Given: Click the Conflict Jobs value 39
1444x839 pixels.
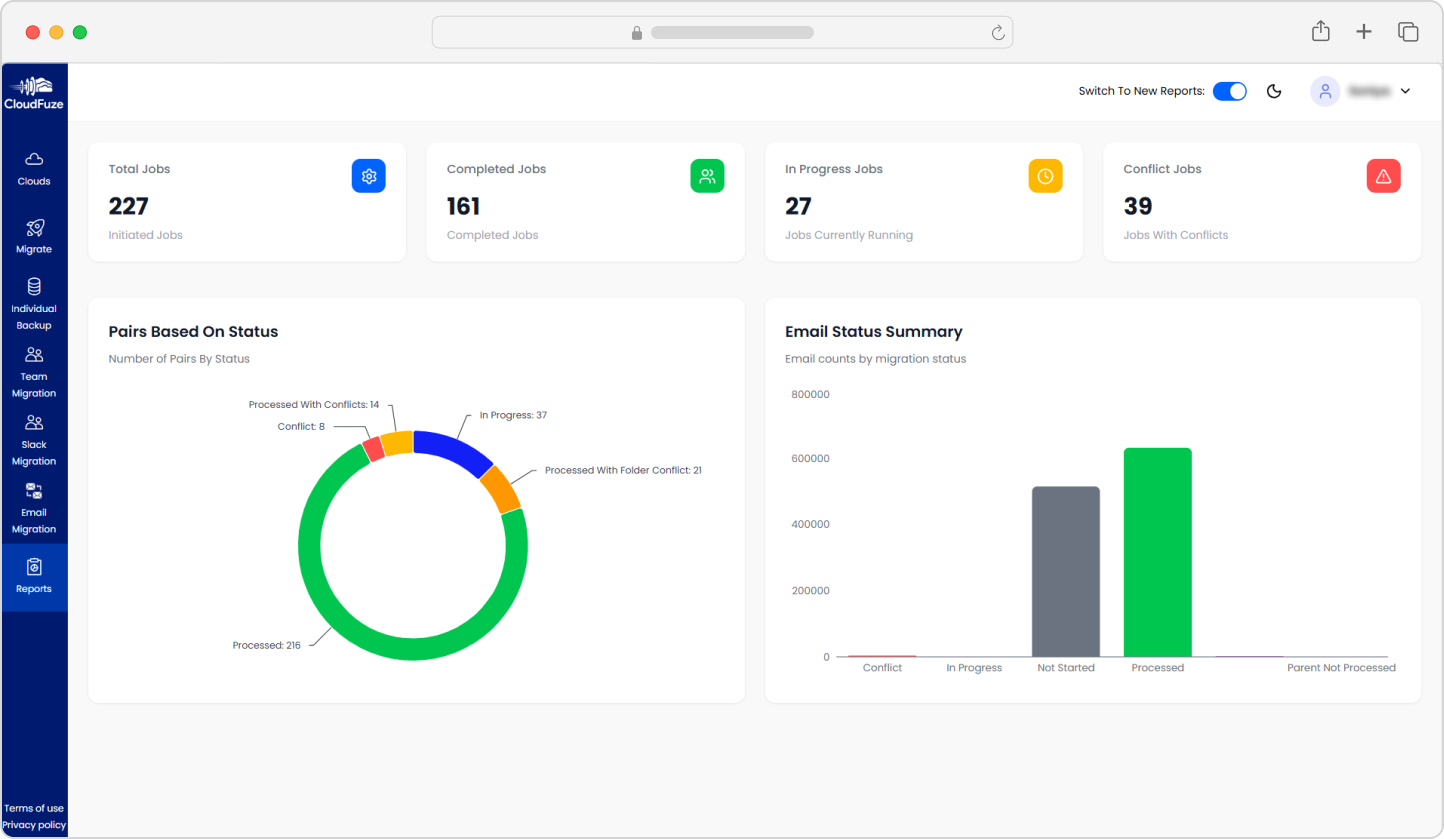Looking at the screenshot, I should tap(1138, 206).
